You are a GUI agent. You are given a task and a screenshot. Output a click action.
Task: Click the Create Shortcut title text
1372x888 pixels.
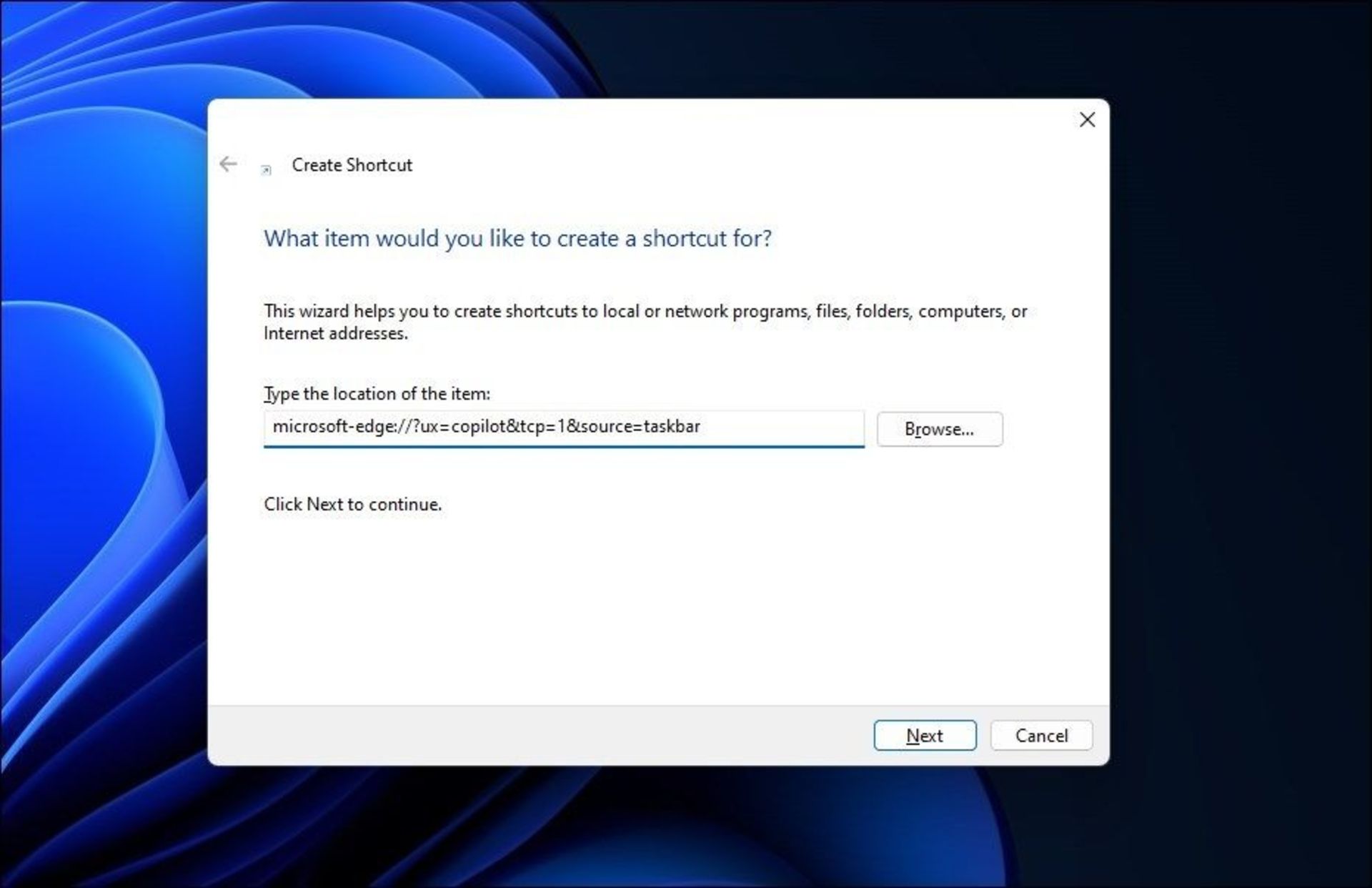click(x=352, y=165)
